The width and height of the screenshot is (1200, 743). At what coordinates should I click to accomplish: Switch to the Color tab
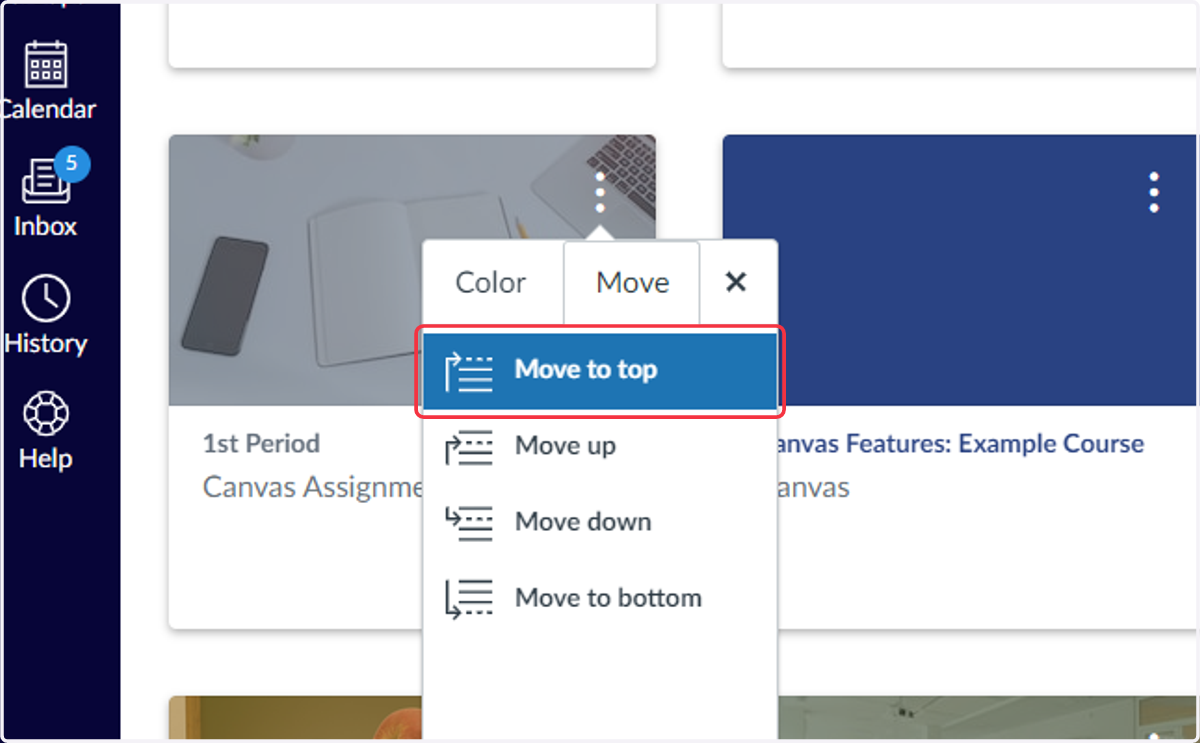491,283
